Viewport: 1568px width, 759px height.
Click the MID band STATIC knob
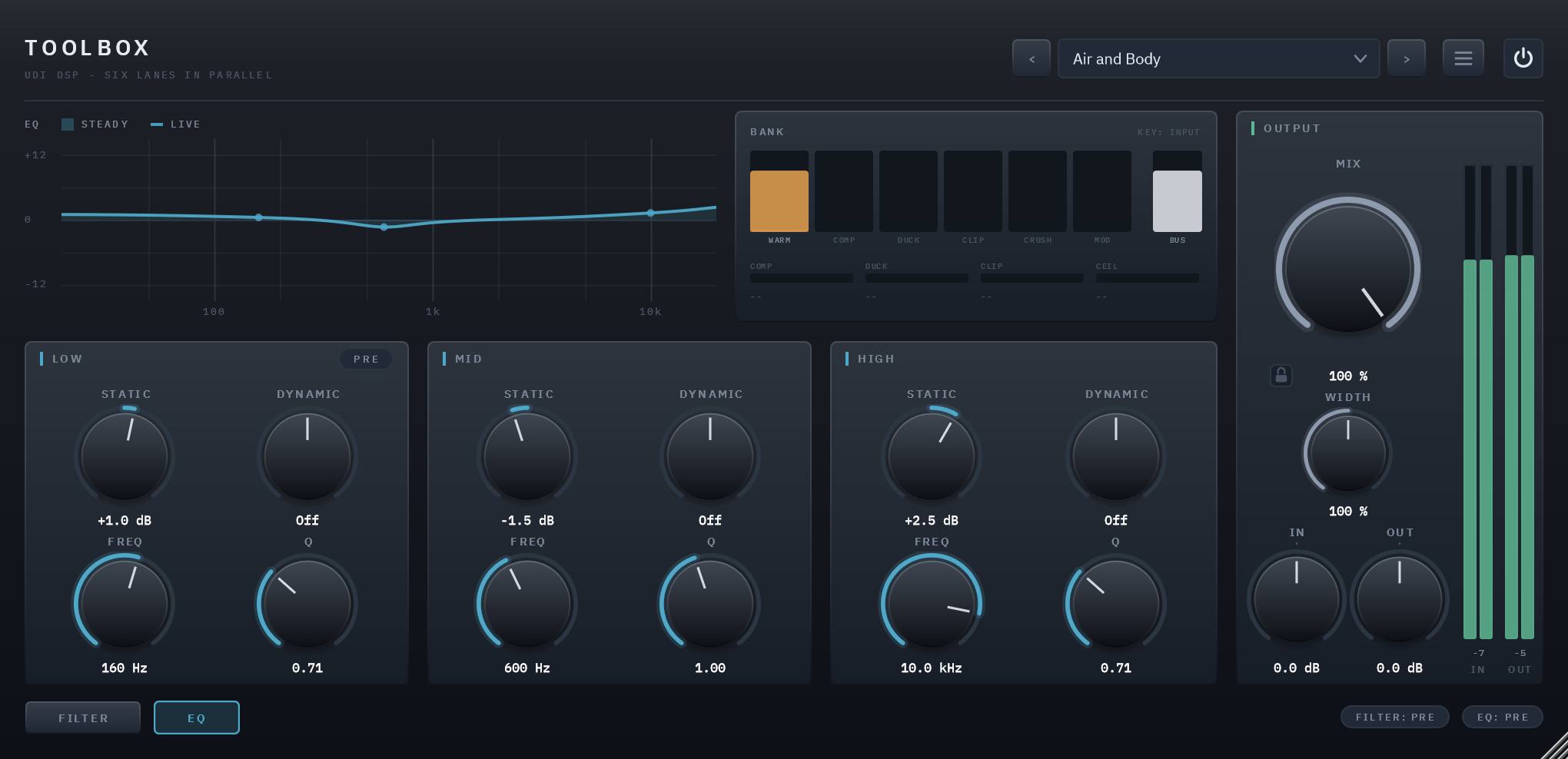tap(527, 456)
